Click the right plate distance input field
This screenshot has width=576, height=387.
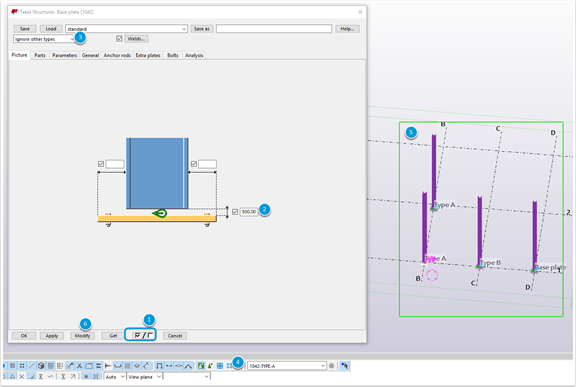click(x=208, y=164)
